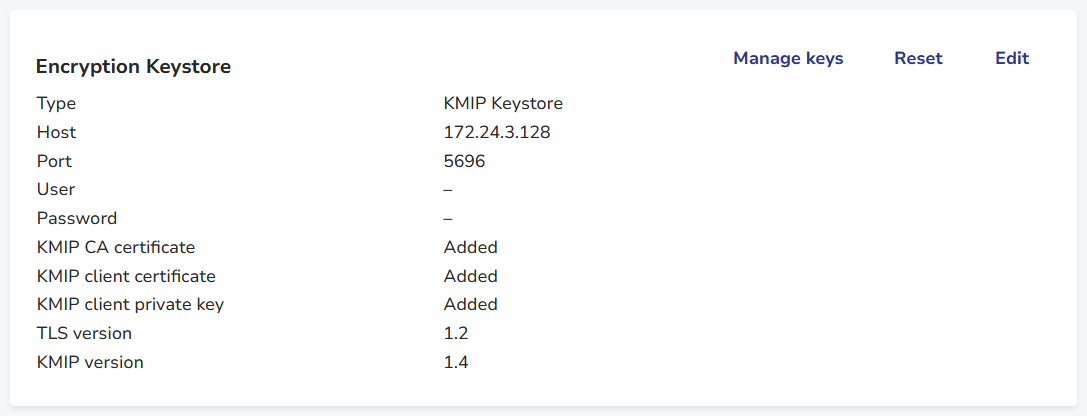The image size is (1087, 416).
Task: Click Reset for the Encryption Keystore
Action: pos(918,58)
